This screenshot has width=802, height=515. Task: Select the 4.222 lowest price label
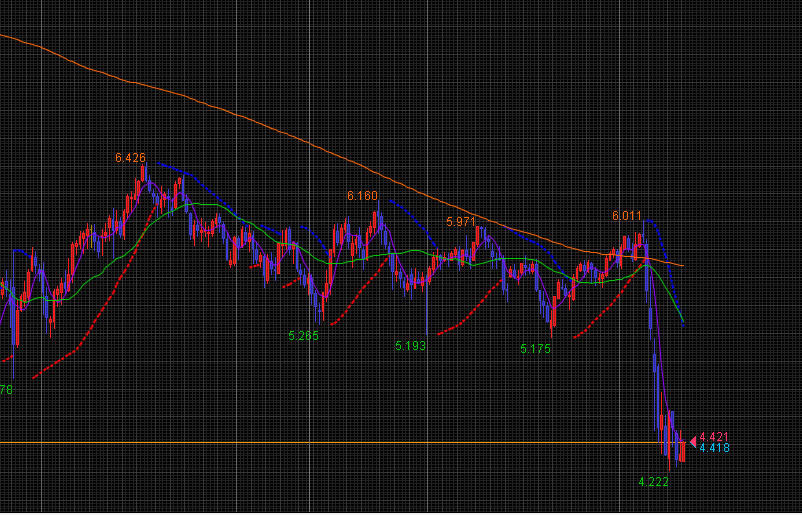point(653,481)
